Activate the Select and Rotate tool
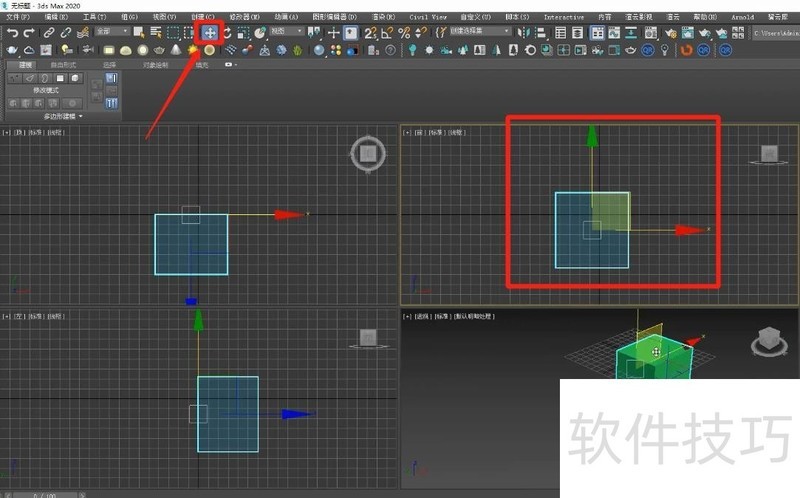Image resolution: width=800 pixels, height=498 pixels. click(227, 32)
